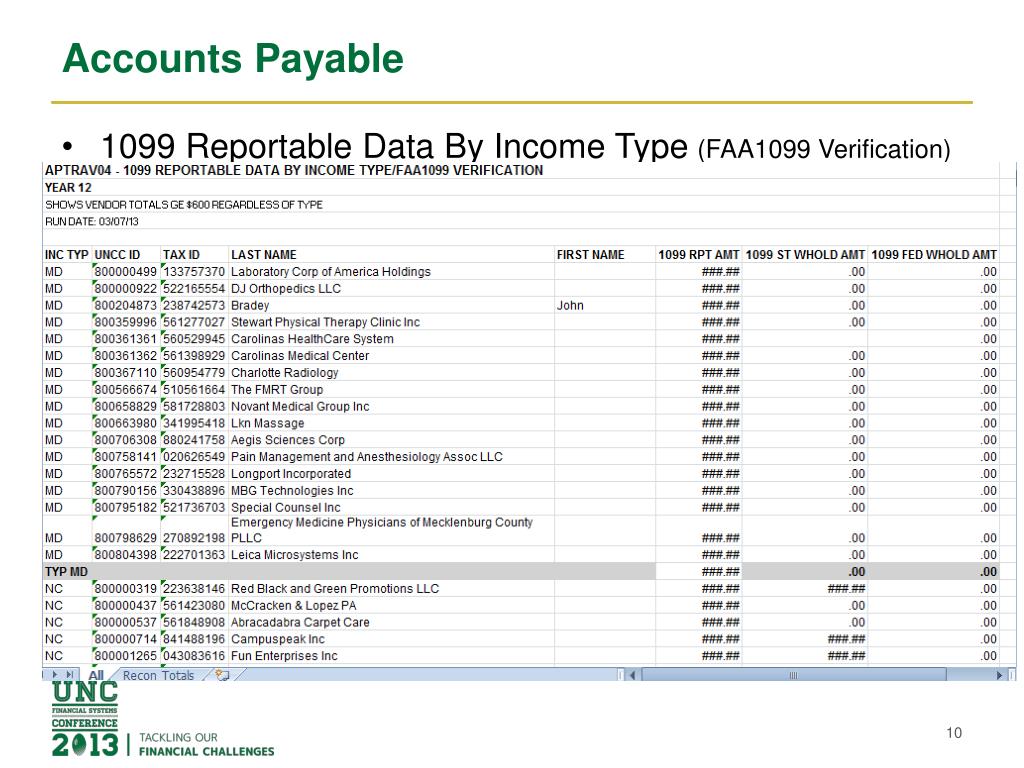Select the ST WHOLD amount for Campuspeak Inc

click(x=805, y=639)
